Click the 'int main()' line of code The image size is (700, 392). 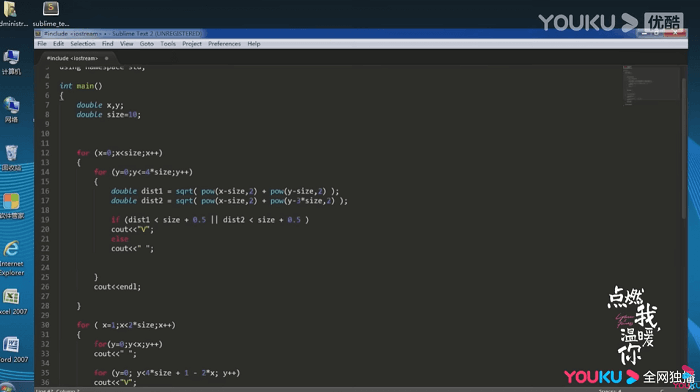point(81,86)
